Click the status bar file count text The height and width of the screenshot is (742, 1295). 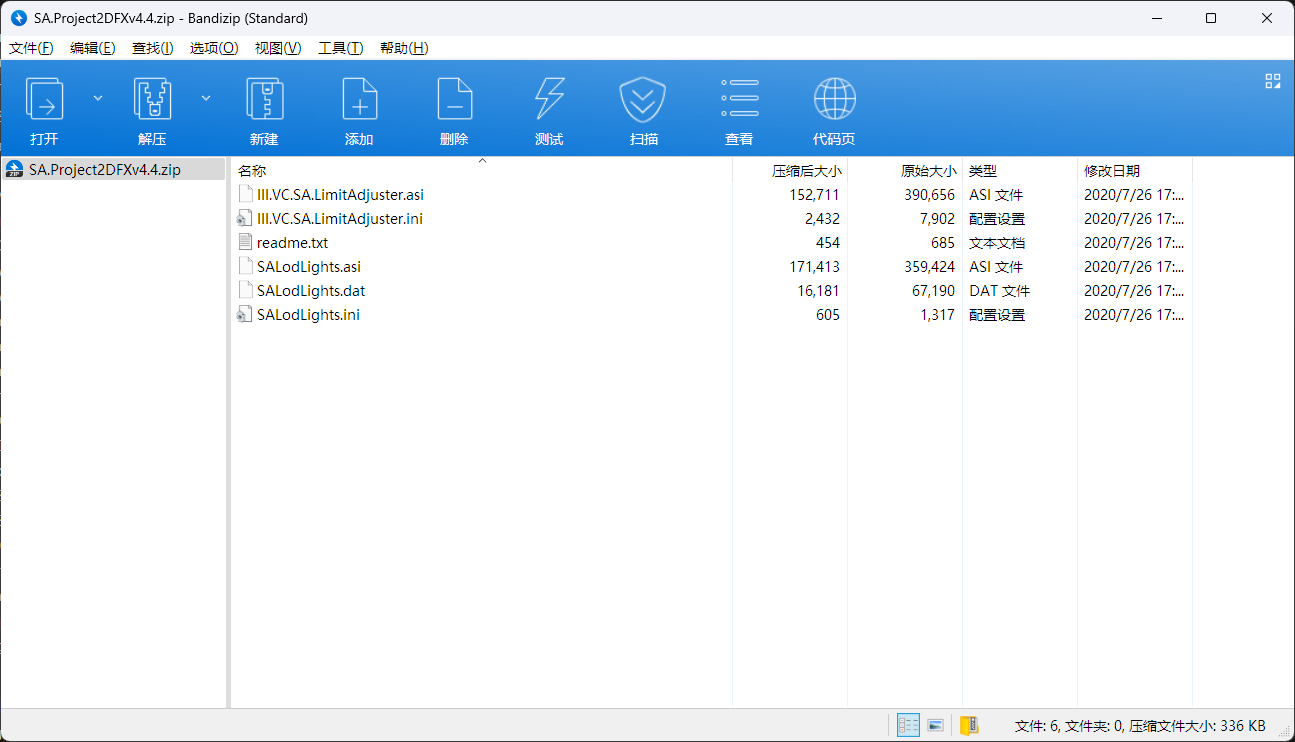1140,726
